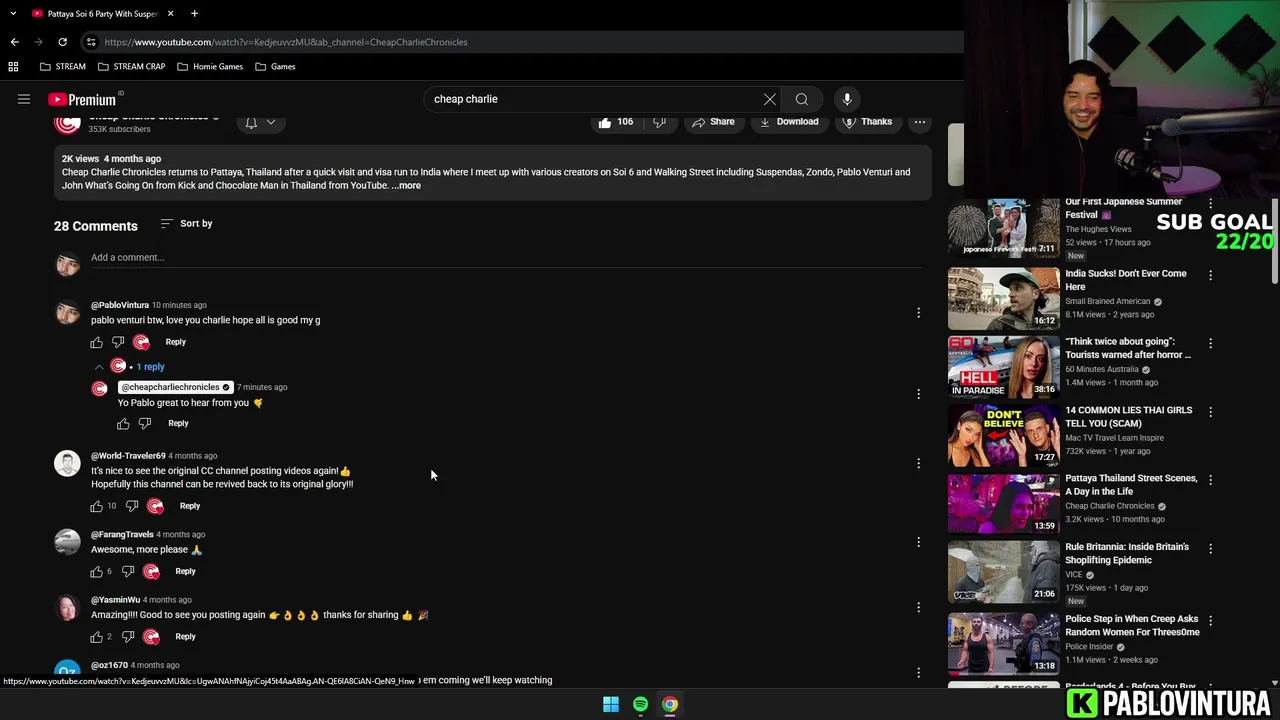This screenshot has width=1280, height=720.
Task: Open the STREAM bookmarks folder
Action: point(62,66)
